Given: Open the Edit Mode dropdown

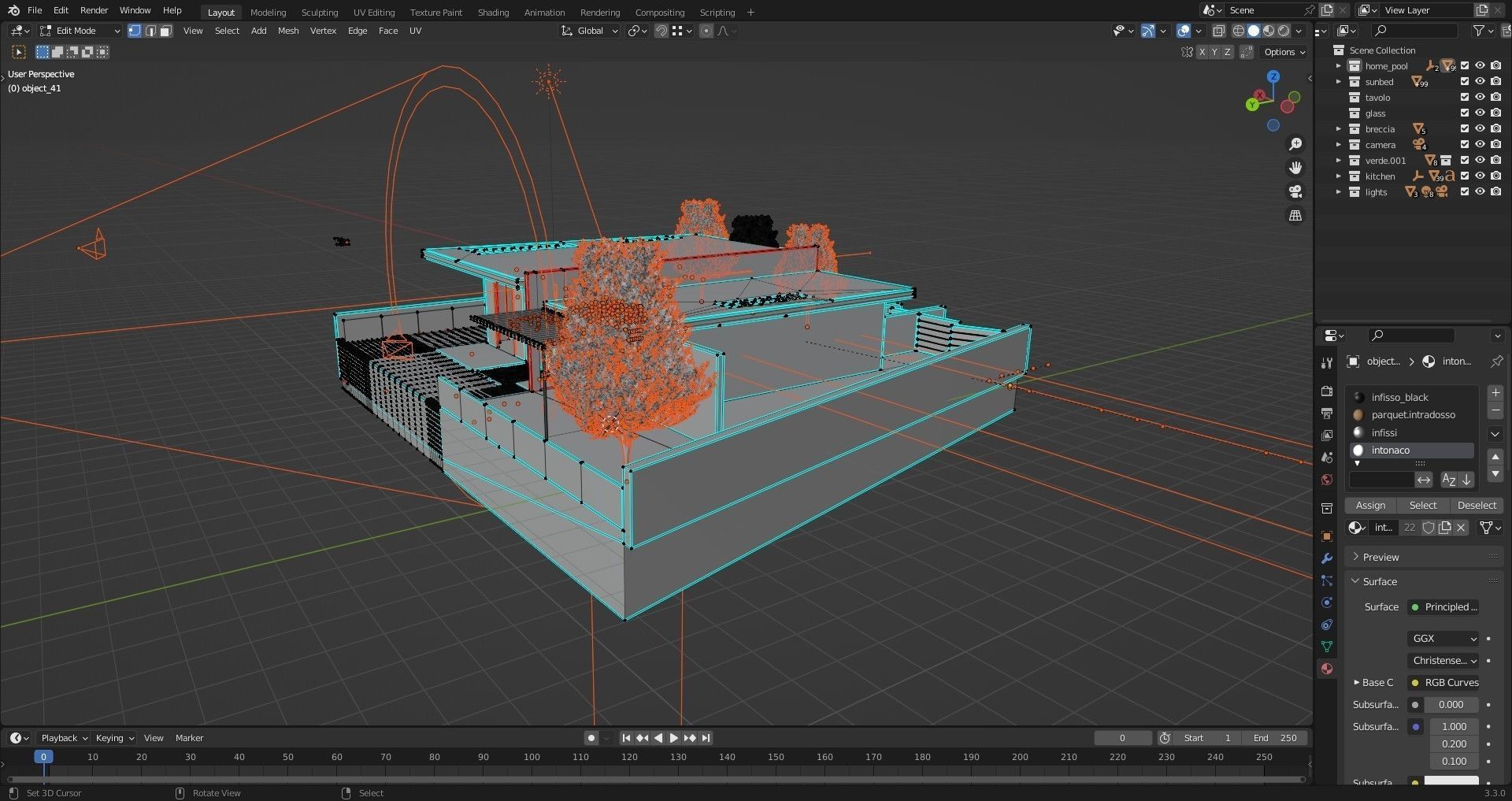Looking at the screenshot, I should coord(80,31).
